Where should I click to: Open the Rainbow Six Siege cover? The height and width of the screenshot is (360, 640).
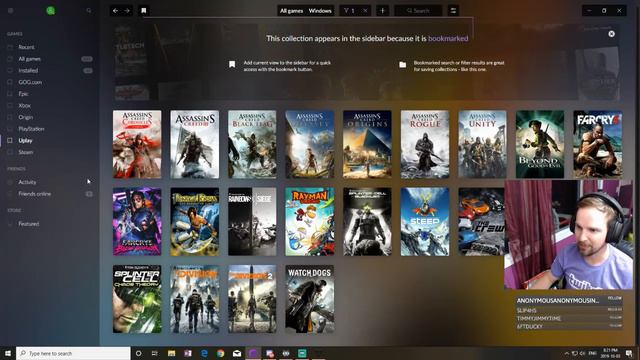[252, 222]
